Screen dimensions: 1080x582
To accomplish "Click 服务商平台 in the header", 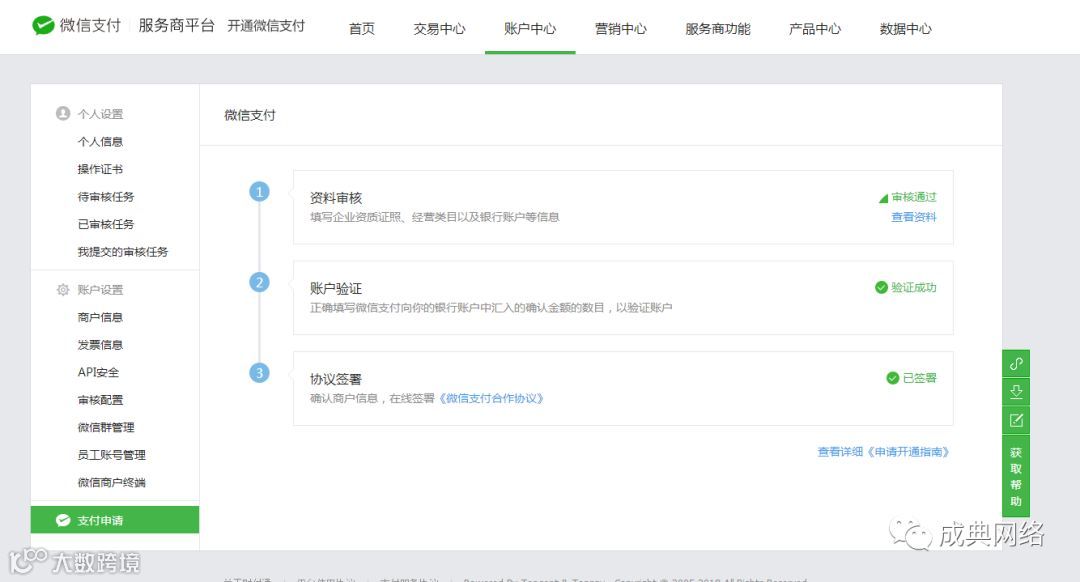I will [176, 25].
